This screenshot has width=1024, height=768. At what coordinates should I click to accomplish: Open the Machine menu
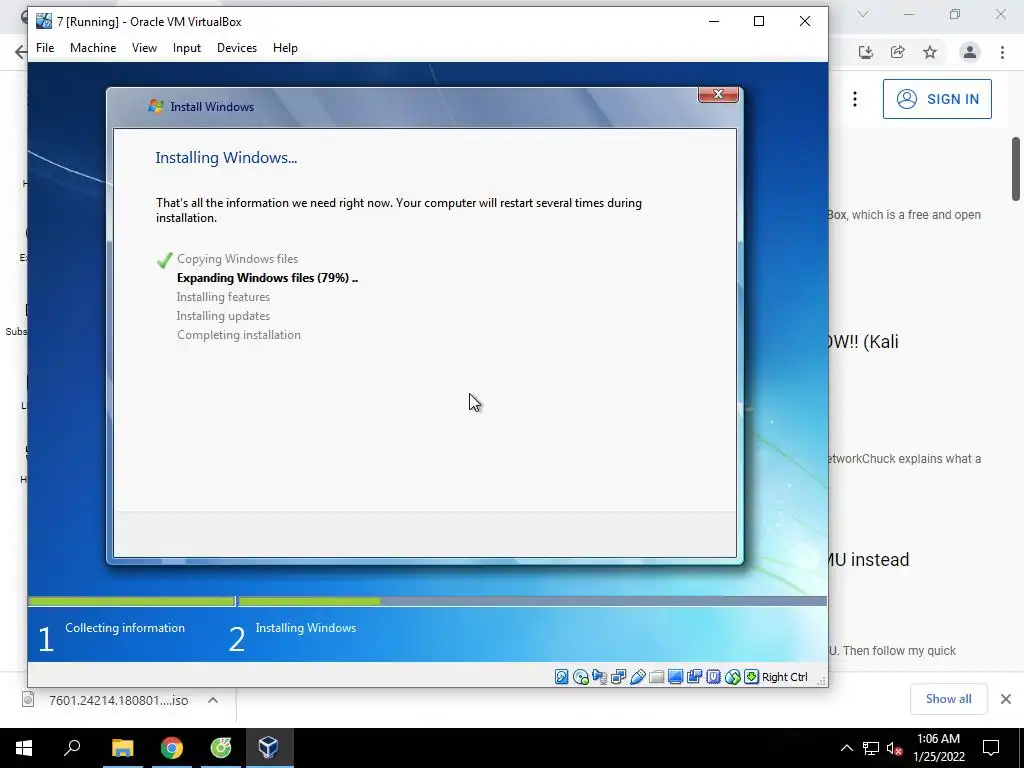tap(93, 48)
